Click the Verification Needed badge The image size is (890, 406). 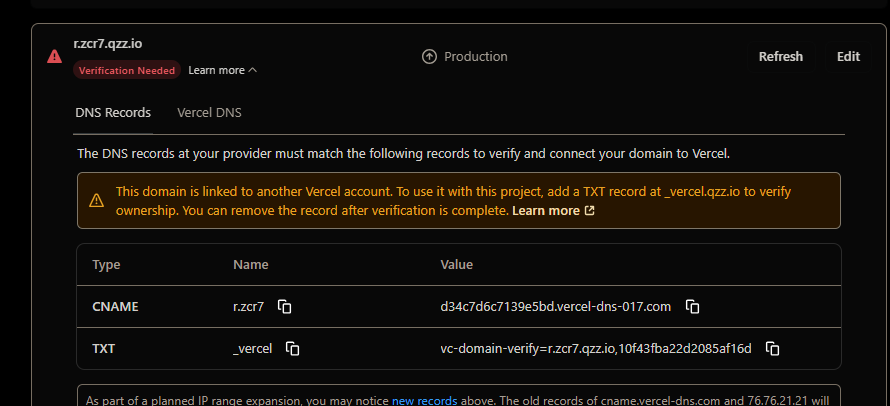coord(127,70)
